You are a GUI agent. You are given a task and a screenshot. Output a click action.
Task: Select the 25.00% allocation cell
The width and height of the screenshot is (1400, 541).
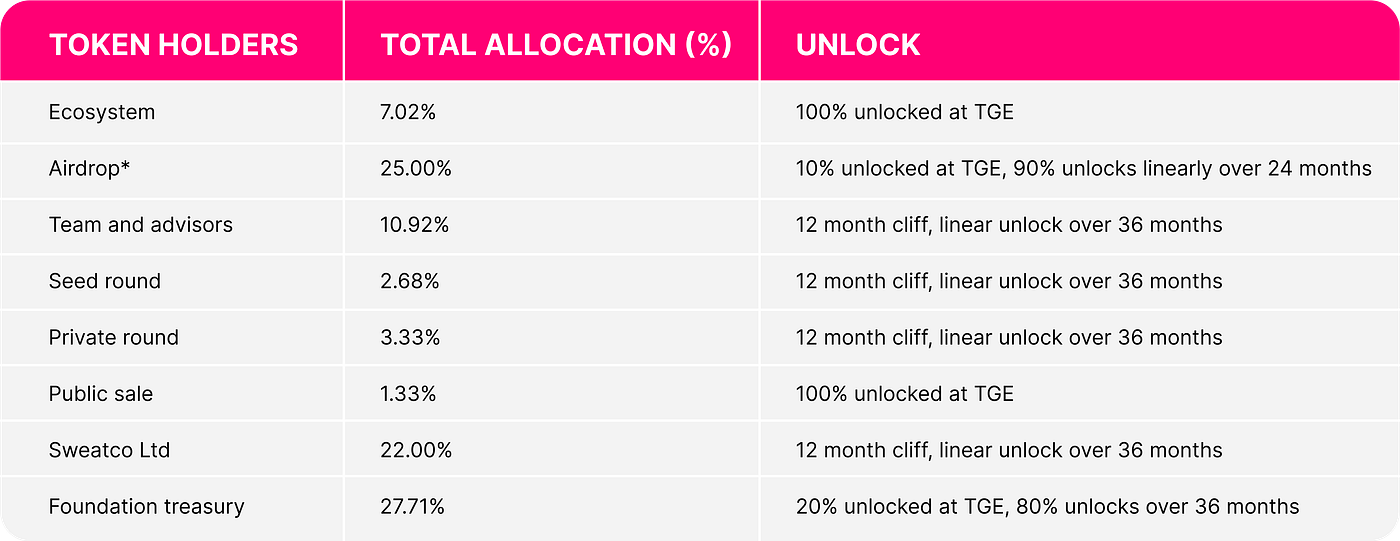[x=416, y=169]
